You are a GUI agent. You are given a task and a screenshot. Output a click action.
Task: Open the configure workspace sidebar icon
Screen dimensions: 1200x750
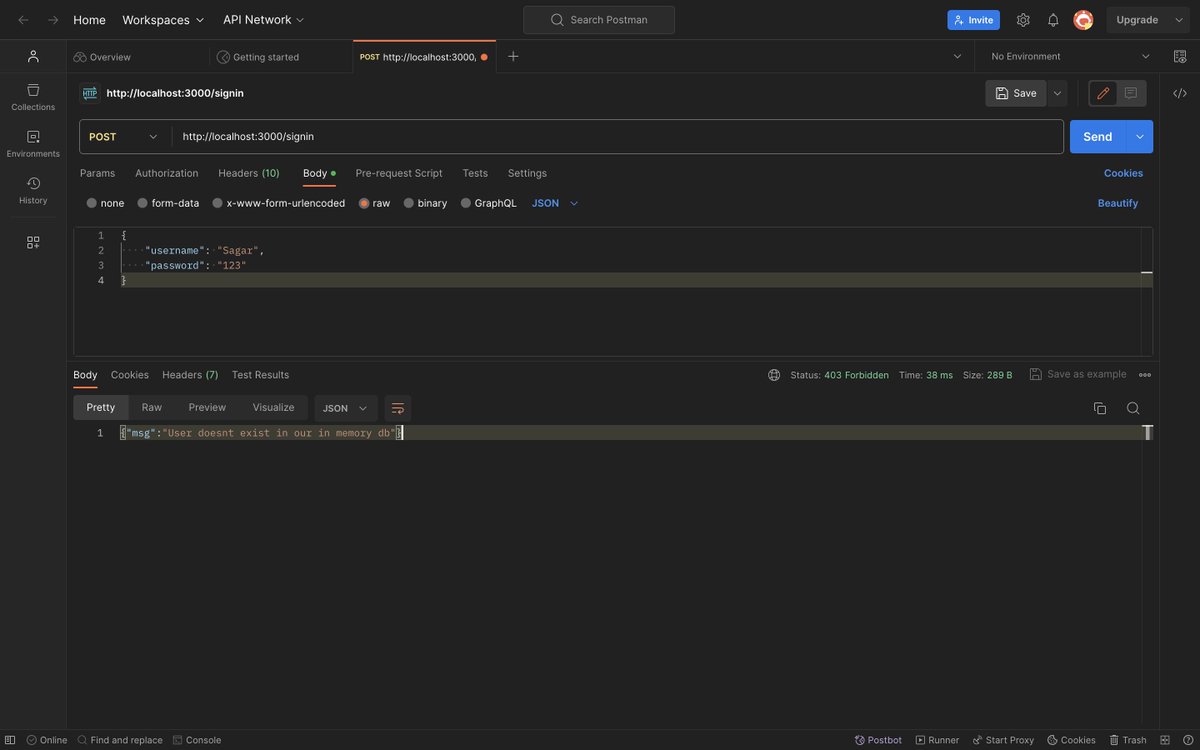tap(33, 242)
